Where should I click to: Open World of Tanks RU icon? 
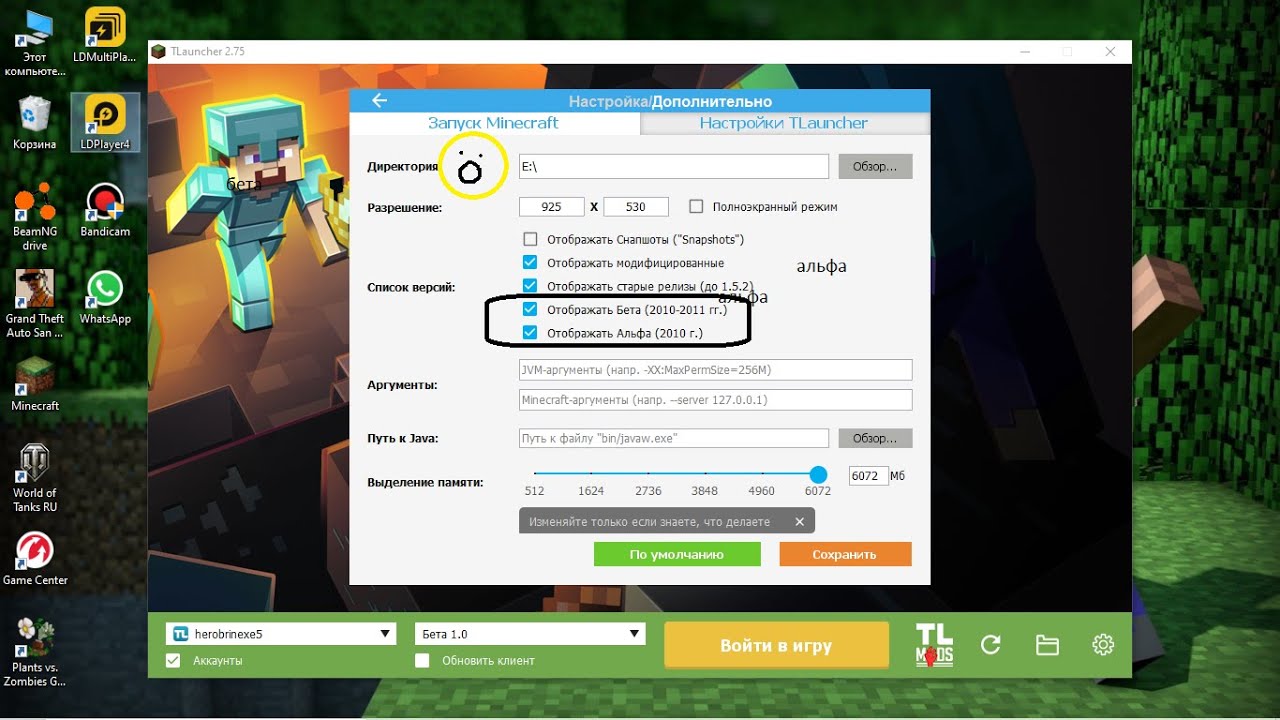[35, 478]
